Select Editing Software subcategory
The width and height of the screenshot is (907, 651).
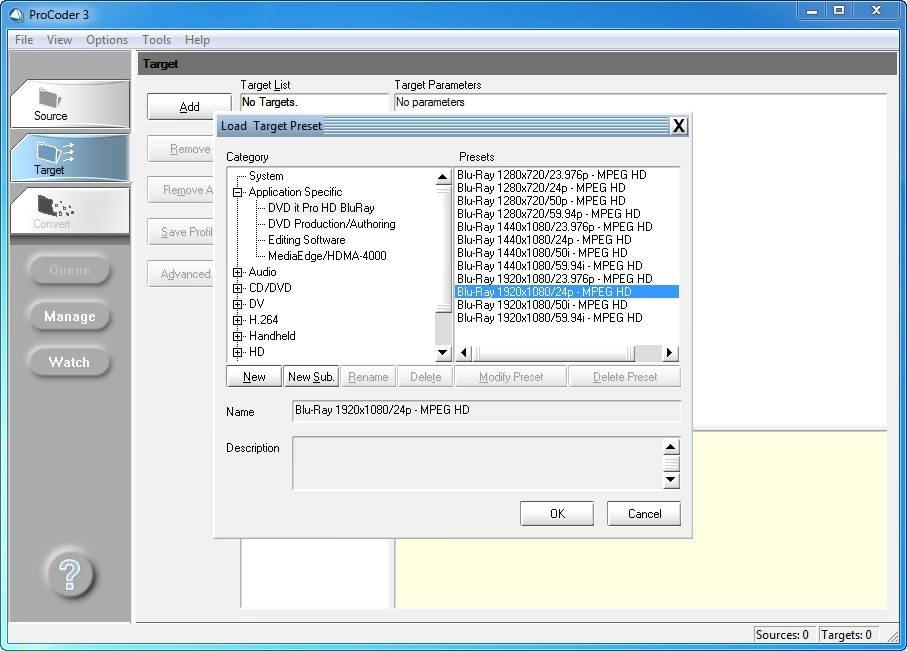coord(307,240)
